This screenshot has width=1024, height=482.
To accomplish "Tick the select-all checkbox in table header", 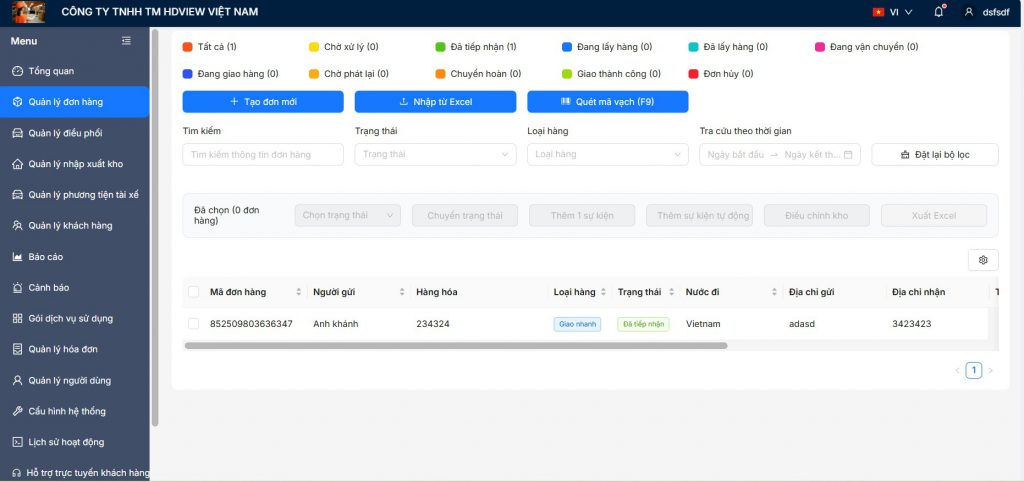I will [x=193, y=292].
